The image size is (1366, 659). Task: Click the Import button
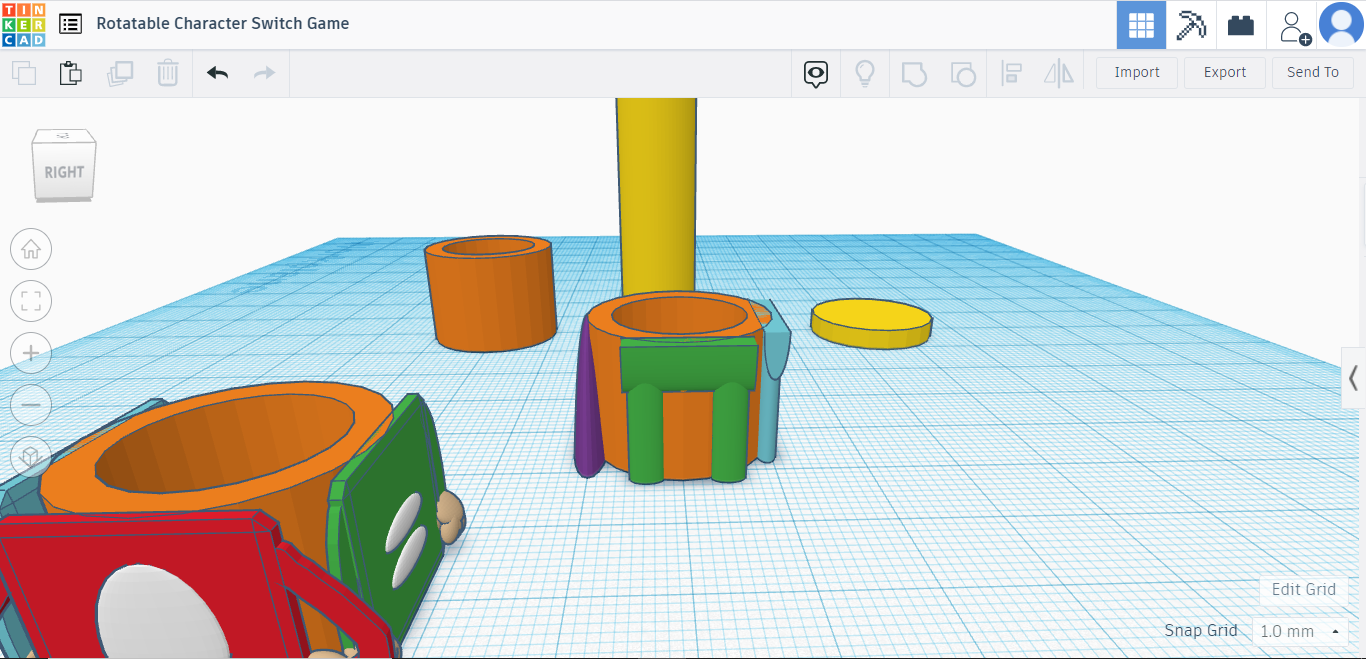click(1137, 73)
